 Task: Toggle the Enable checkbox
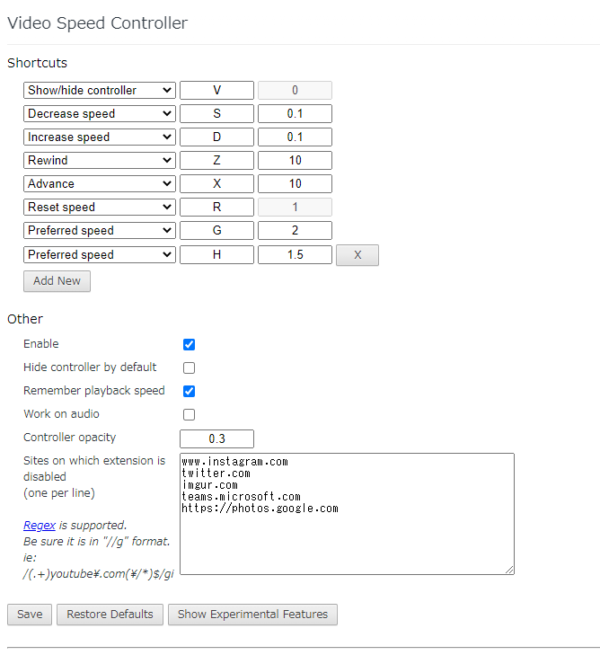(x=189, y=344)
